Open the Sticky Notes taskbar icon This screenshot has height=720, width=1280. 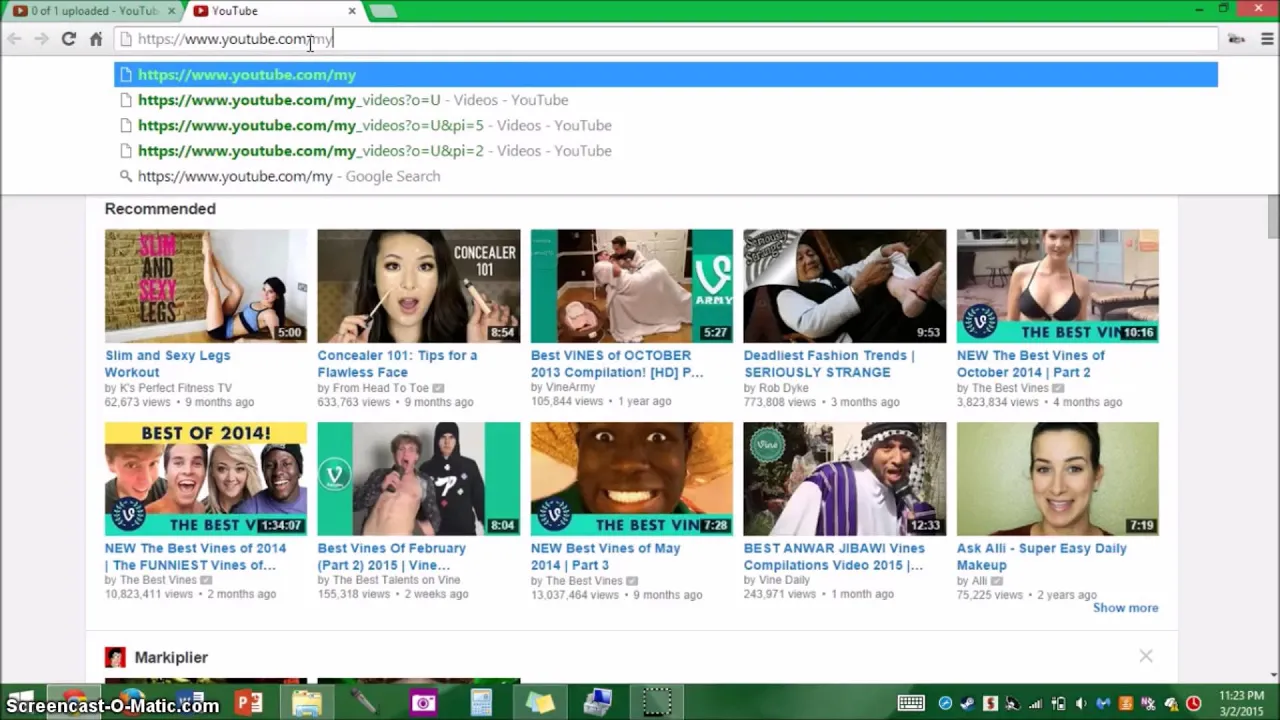(x=539, y=703)
